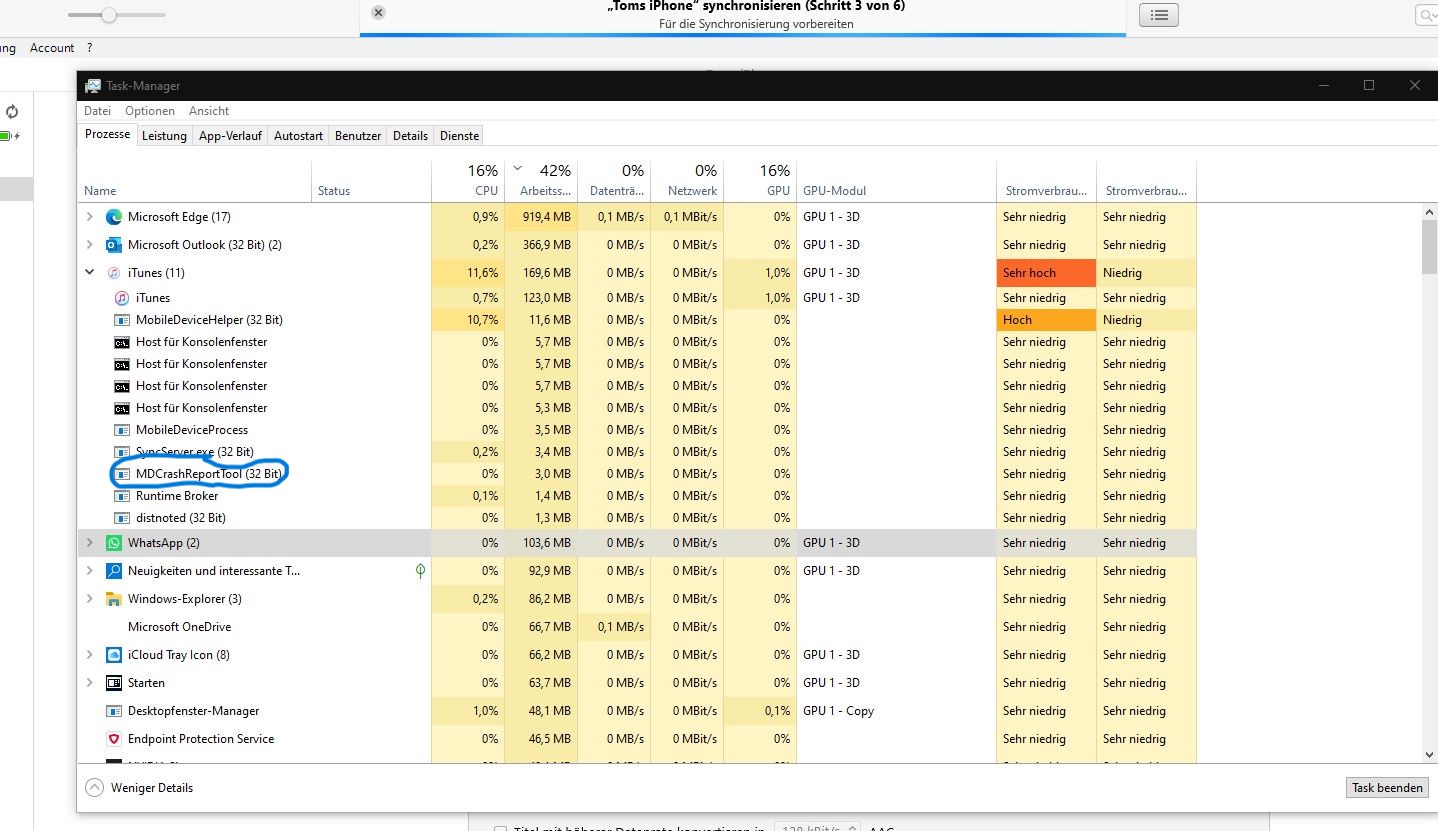Click the iCloud Tray Icon process icon
The height and width of the screenshot is (831, 1438).
(113, 655)
